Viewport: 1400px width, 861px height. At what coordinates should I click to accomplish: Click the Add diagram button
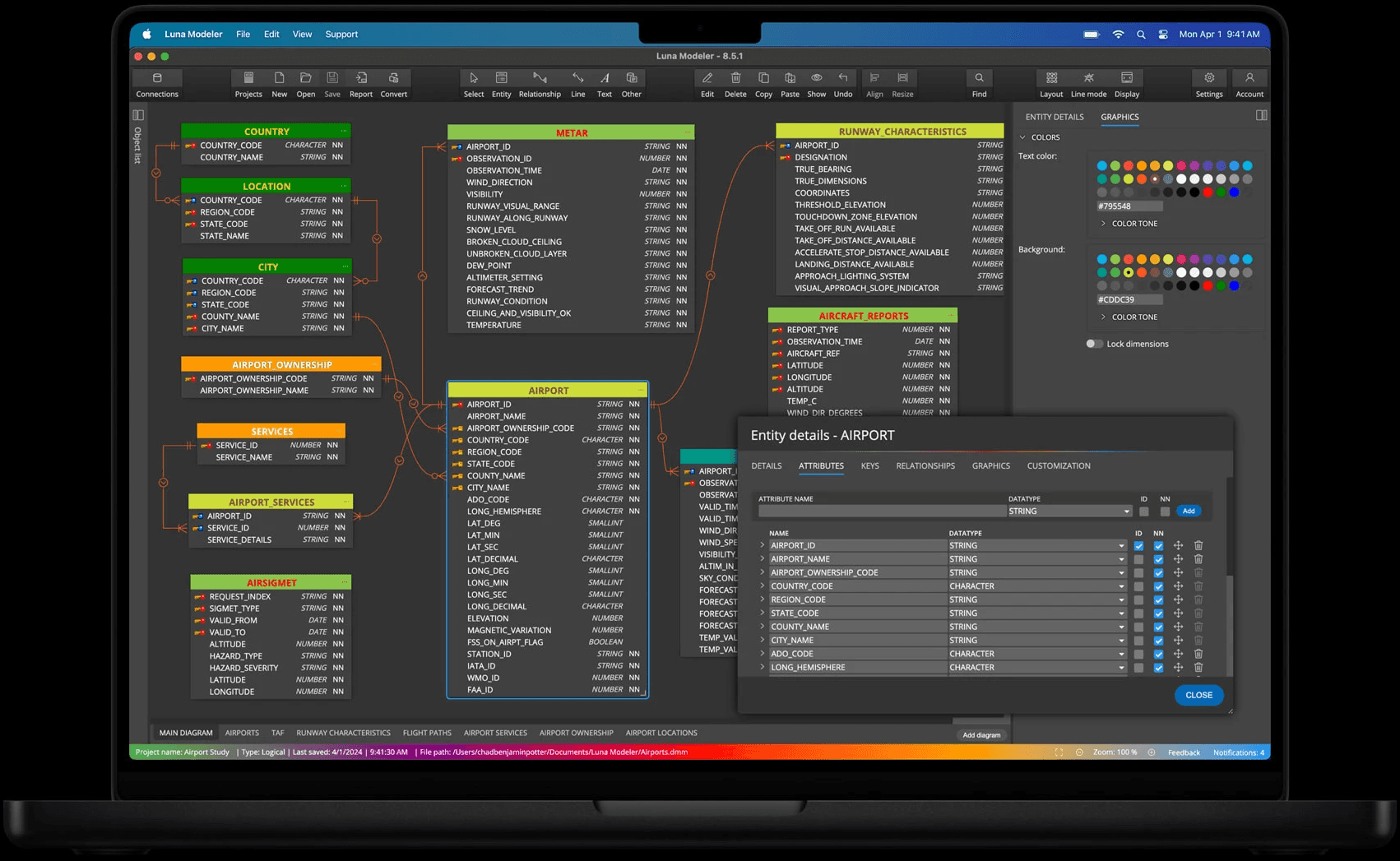(981, 735)
